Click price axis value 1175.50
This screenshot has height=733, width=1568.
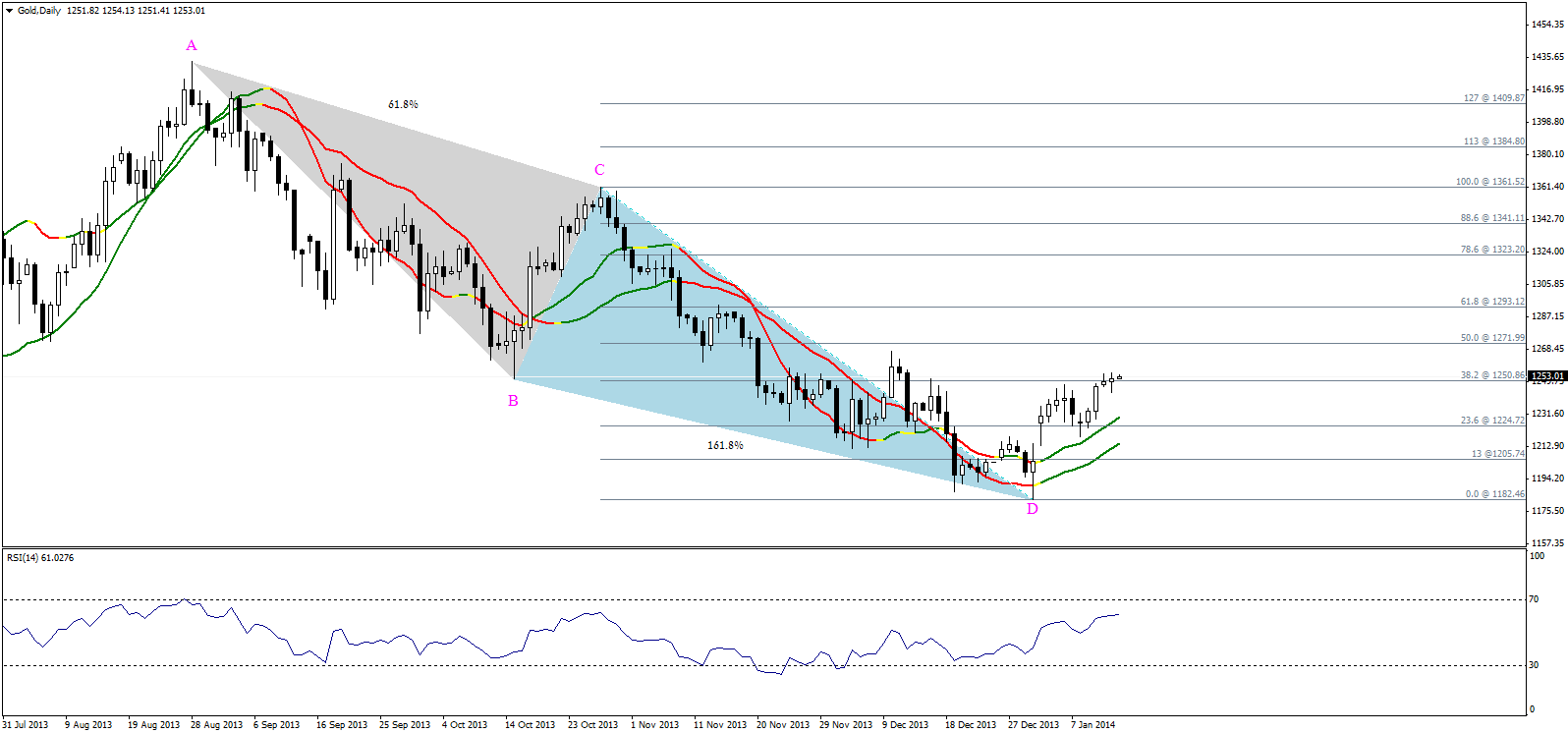(1547, 511)
